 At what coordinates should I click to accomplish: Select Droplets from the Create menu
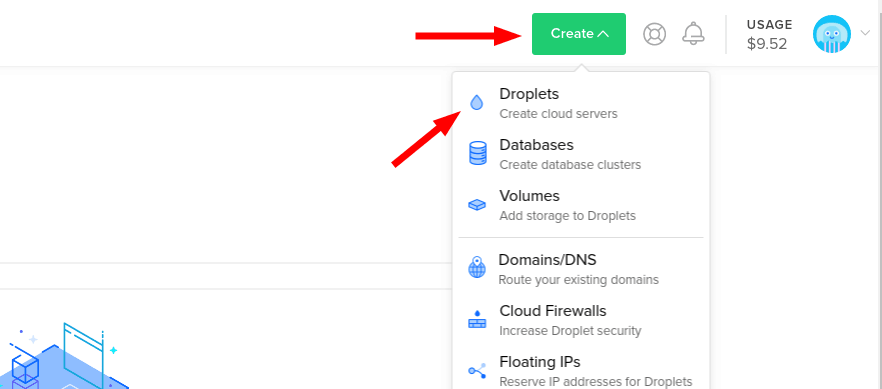tap(580, 103)
